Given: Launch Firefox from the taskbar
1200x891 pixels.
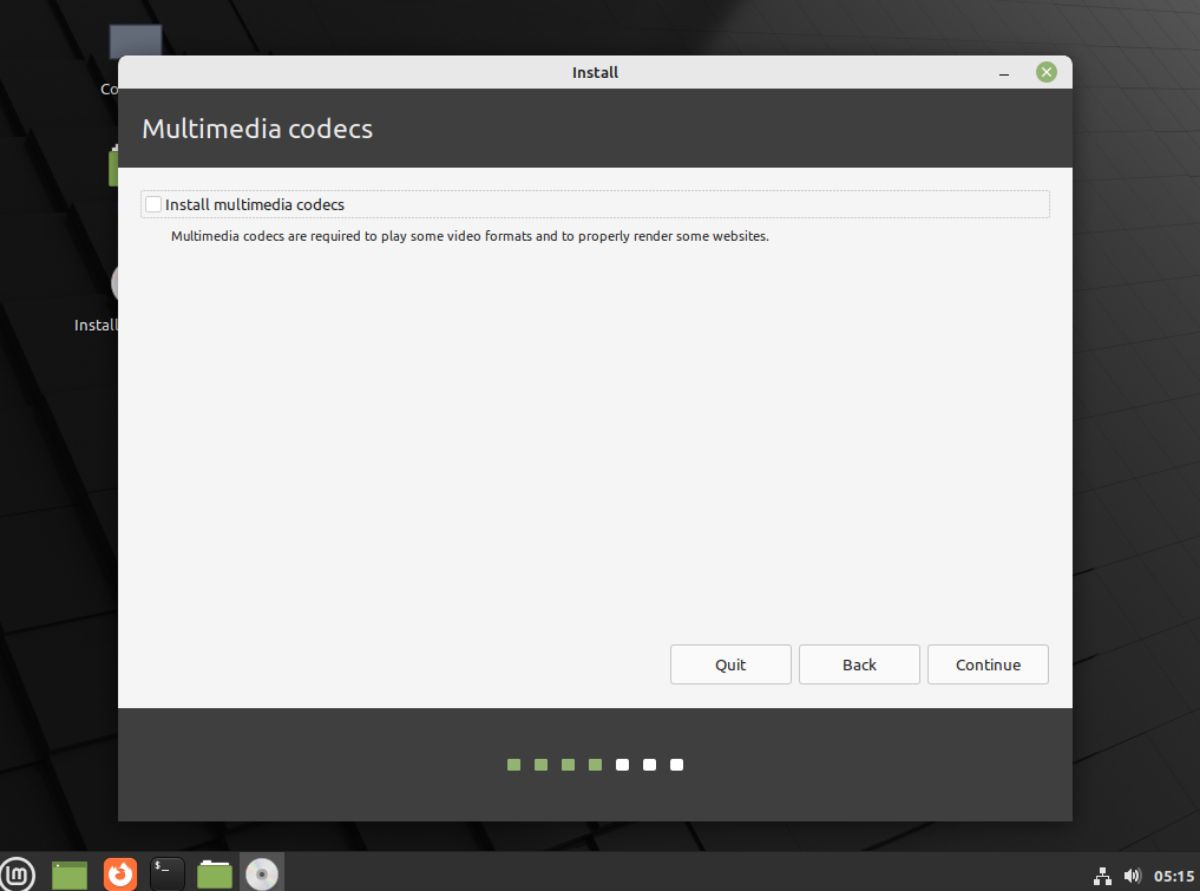Looking at the screenshot, I should click(x=119, y=872).
